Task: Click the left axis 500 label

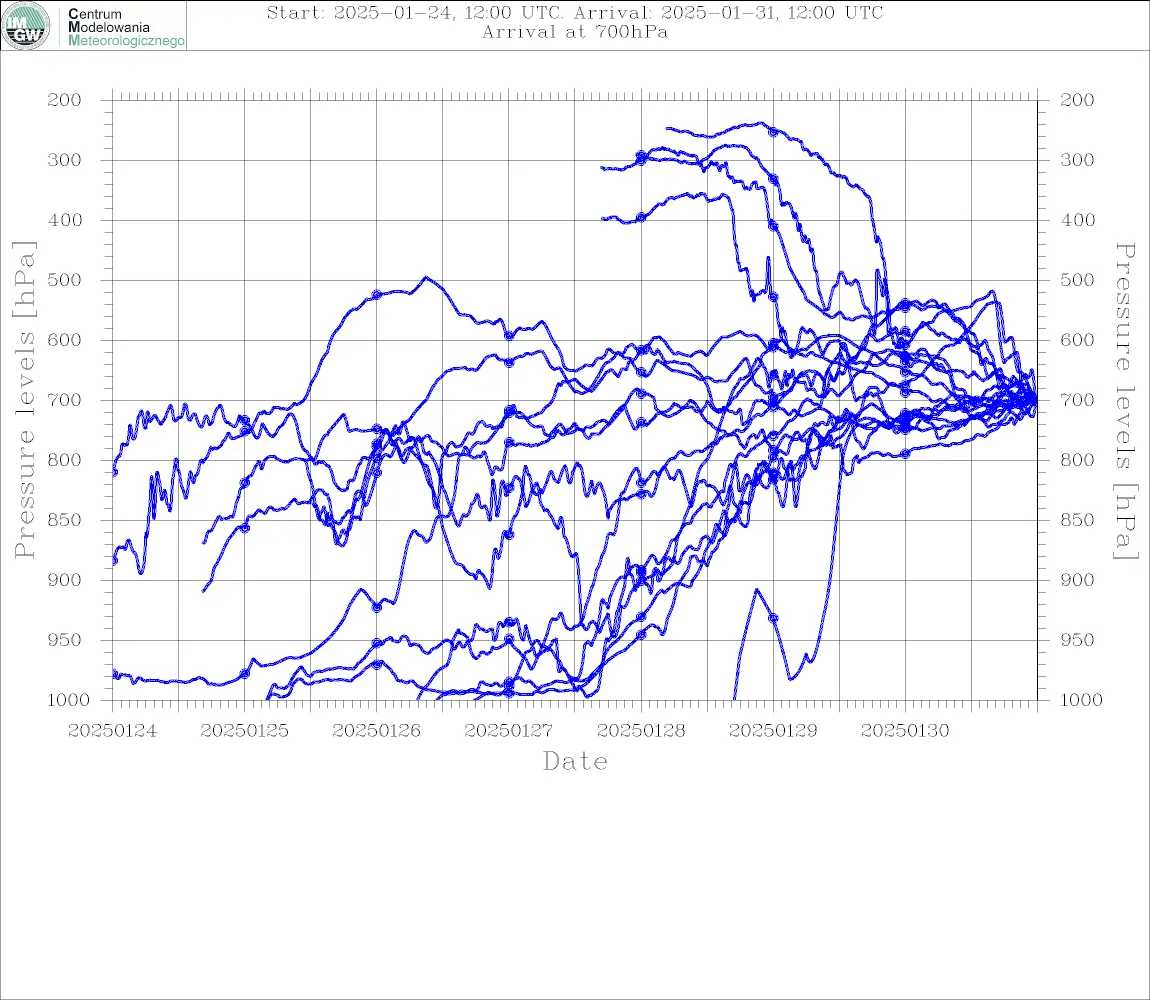Action: point(65,280)
